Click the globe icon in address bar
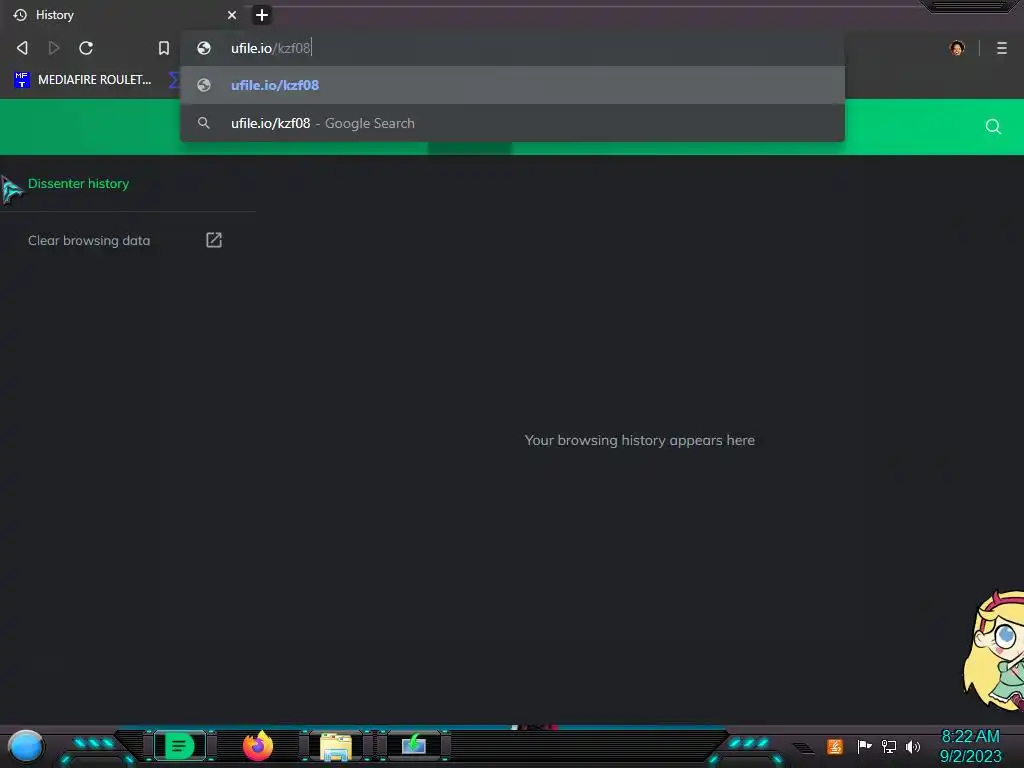This screenshot has height=768, width=1024. pyautogui.click(x=204, y=48)
